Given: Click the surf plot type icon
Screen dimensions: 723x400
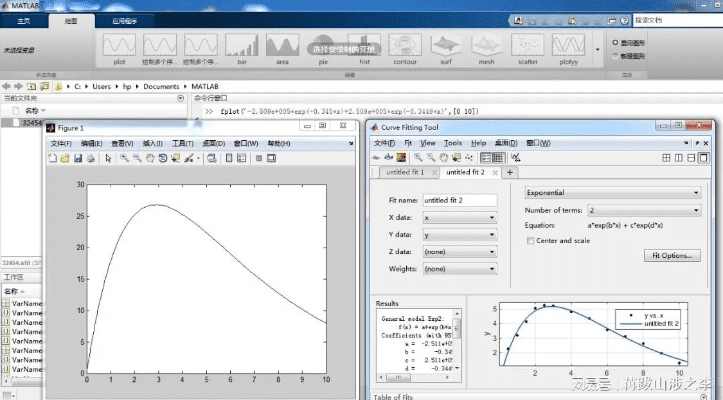Looking at the screenshot, I should 446,45.
